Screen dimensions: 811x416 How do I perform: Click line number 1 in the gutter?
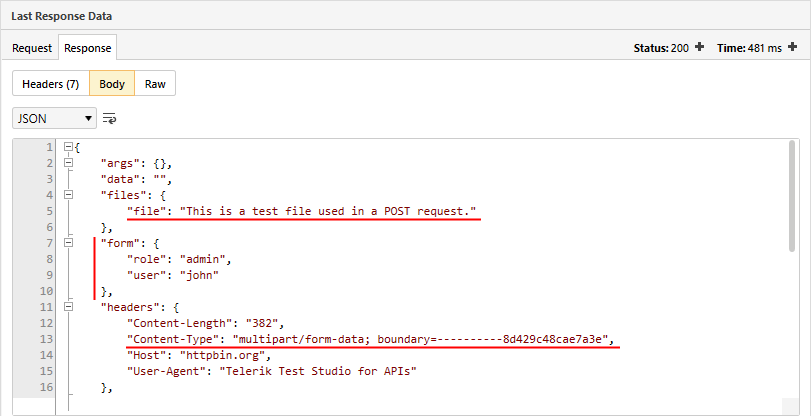50,147
